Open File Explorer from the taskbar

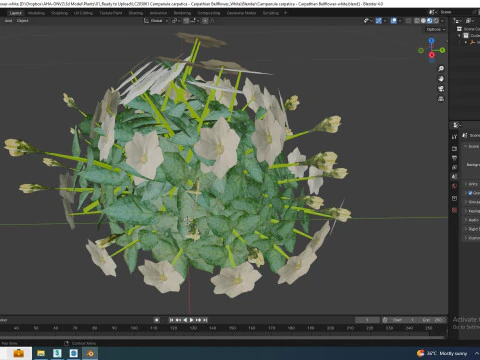pos(41,353)
